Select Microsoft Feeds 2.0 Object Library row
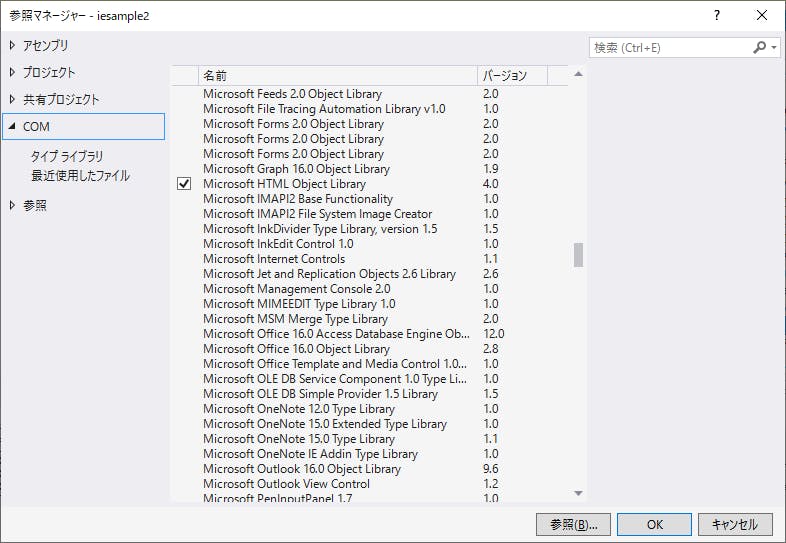This screenshot has width=786, height=543. click(369, 94)
